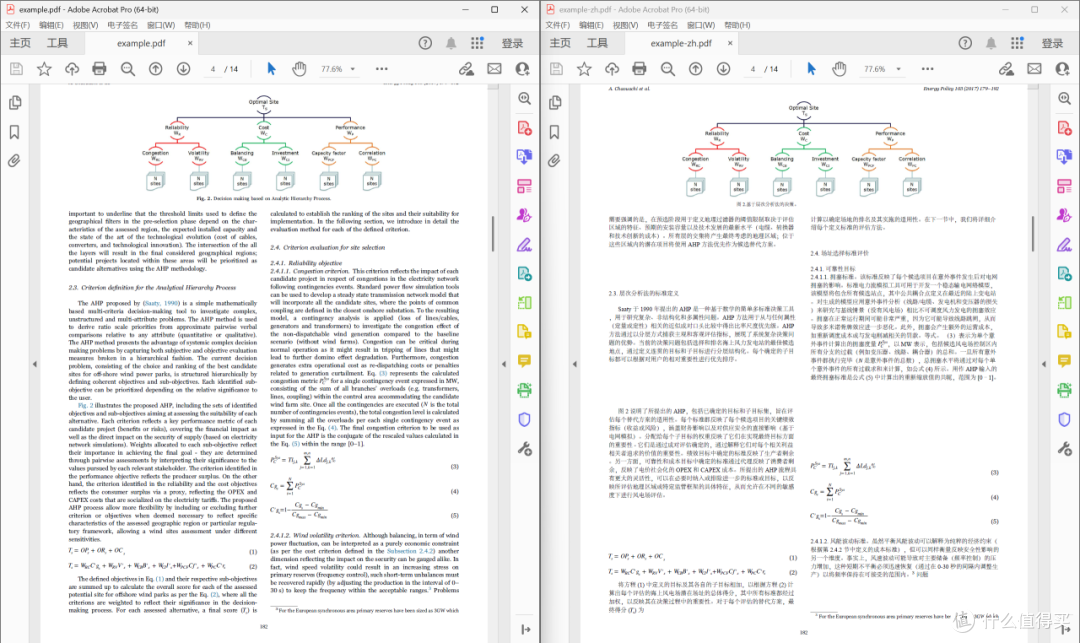
Task: Print icon in example.pdf window
Action: (x=99, y=69)
